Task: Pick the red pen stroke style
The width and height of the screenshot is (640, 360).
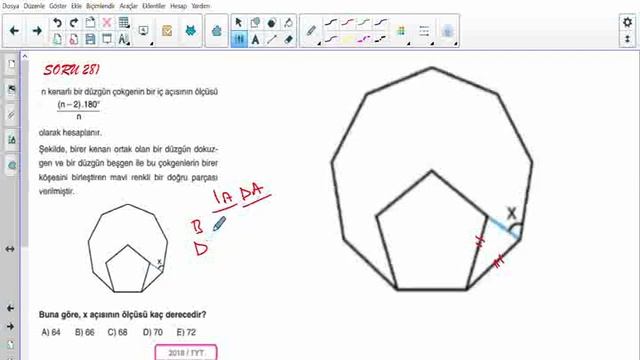Action: pos(348,22)
